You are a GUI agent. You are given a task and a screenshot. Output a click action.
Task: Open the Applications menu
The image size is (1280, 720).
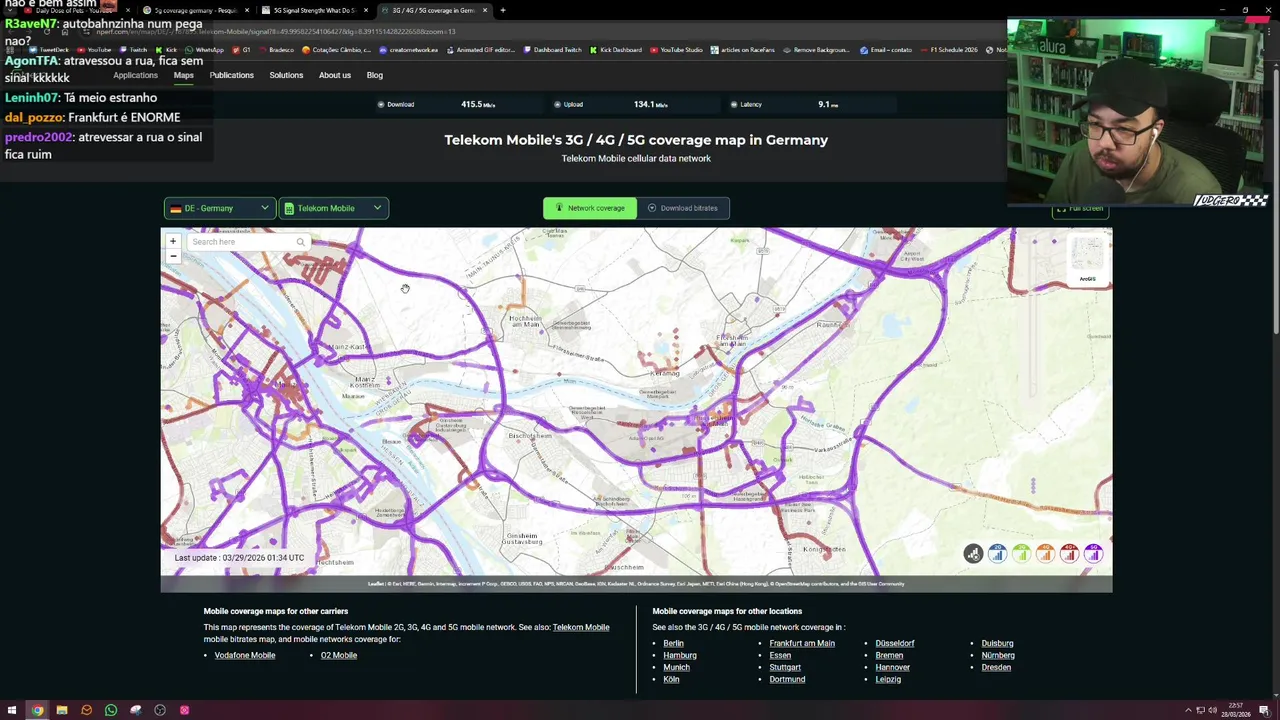click(135, 75)
